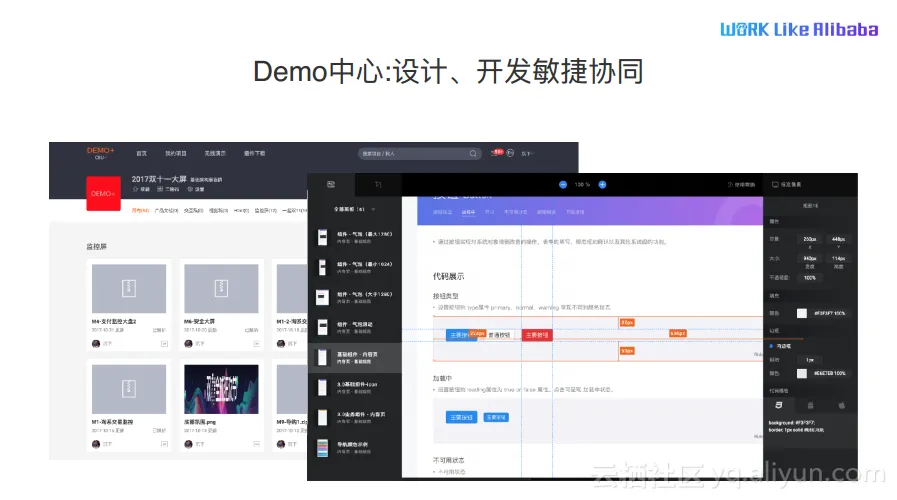Select artboard 组件 - 气泡 (大于1280)

tap(355, 297)
